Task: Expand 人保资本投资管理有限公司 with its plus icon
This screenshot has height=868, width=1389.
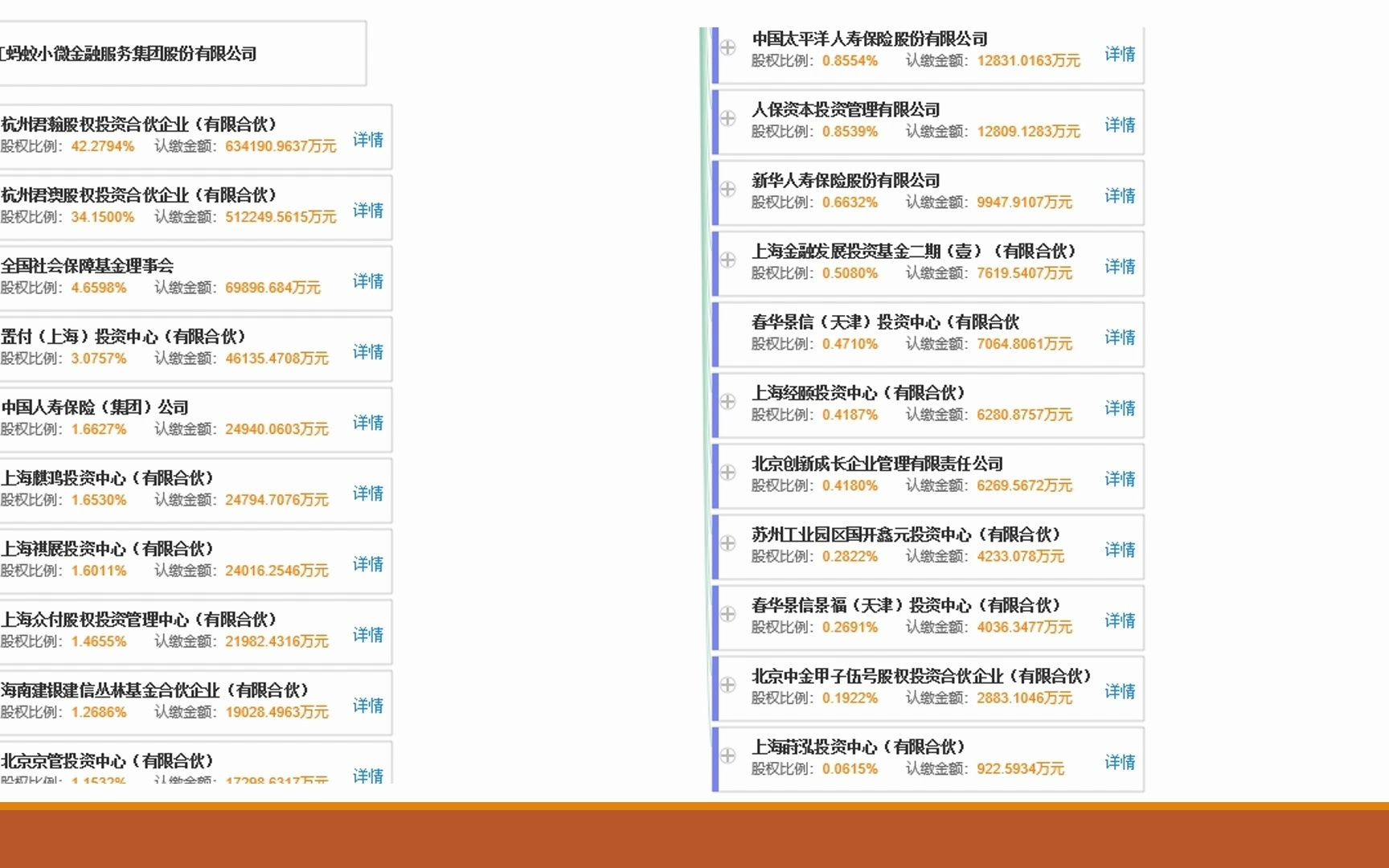Action: 727,118
